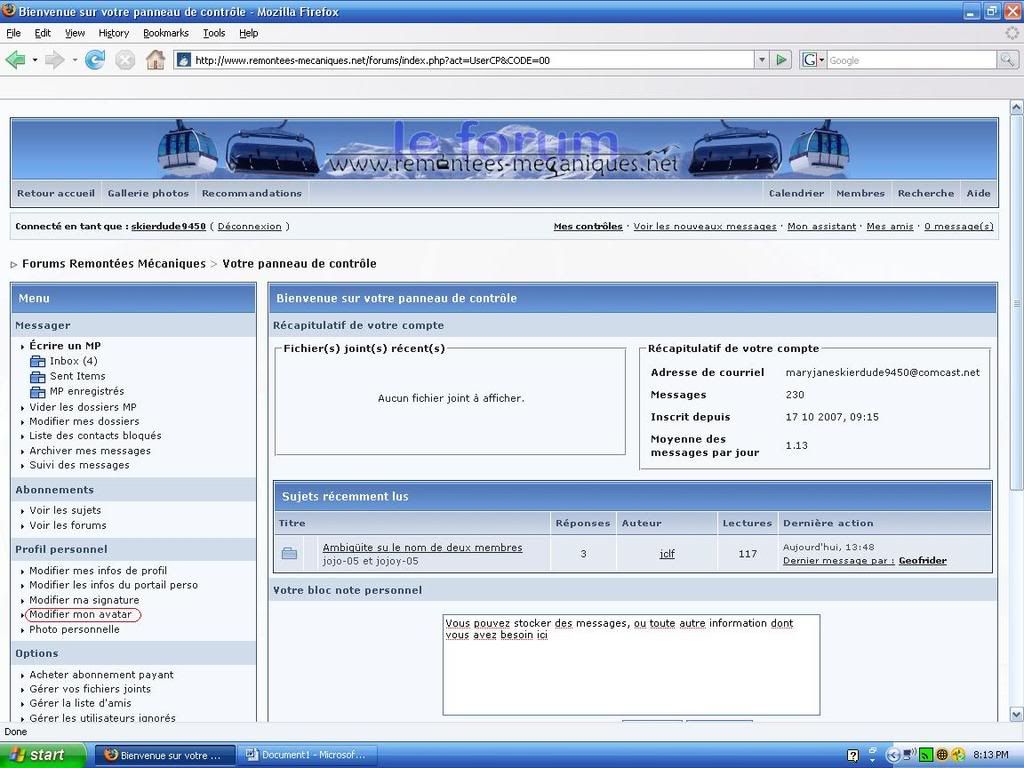Open the Ambigüite su le nom de deux membres topic
The height and width of the screenshot is (768, 1024).
(x=422, y=548)
